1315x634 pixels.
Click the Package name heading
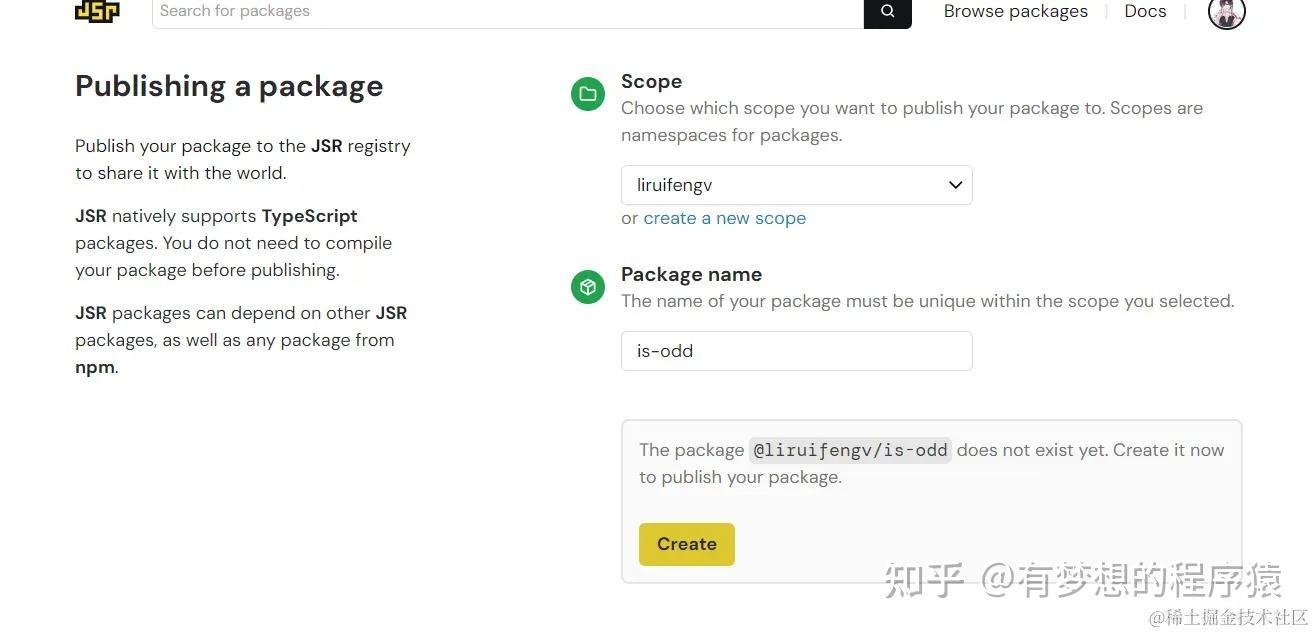[691, 274]
